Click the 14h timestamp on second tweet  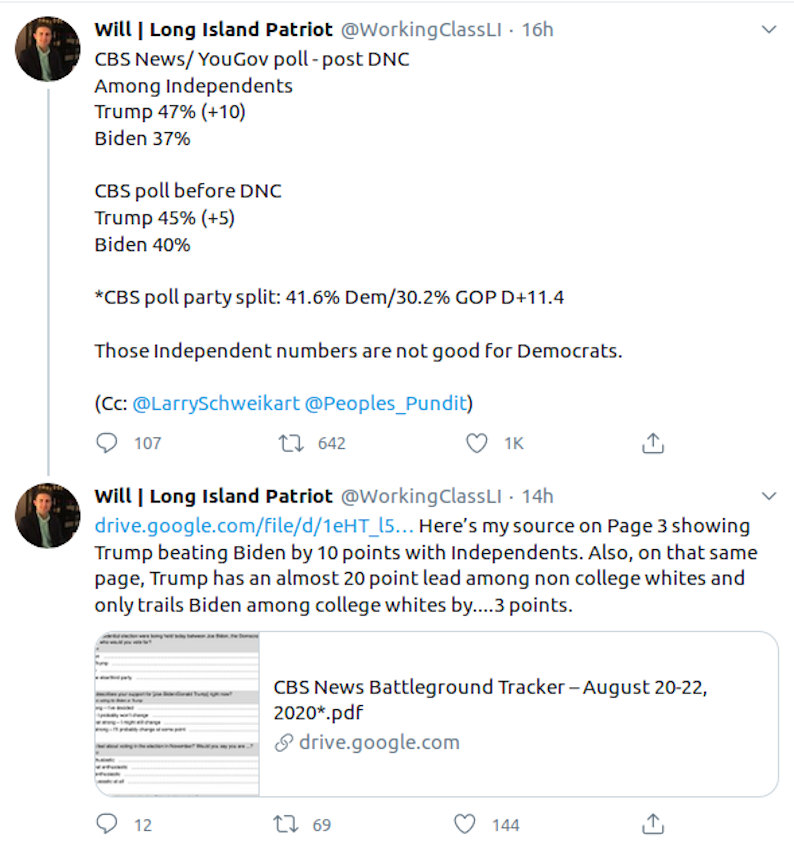tap(537, 496)
